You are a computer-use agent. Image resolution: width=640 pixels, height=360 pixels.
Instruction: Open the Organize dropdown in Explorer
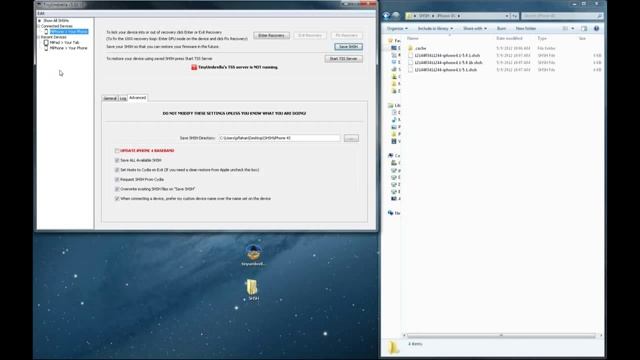397,29
